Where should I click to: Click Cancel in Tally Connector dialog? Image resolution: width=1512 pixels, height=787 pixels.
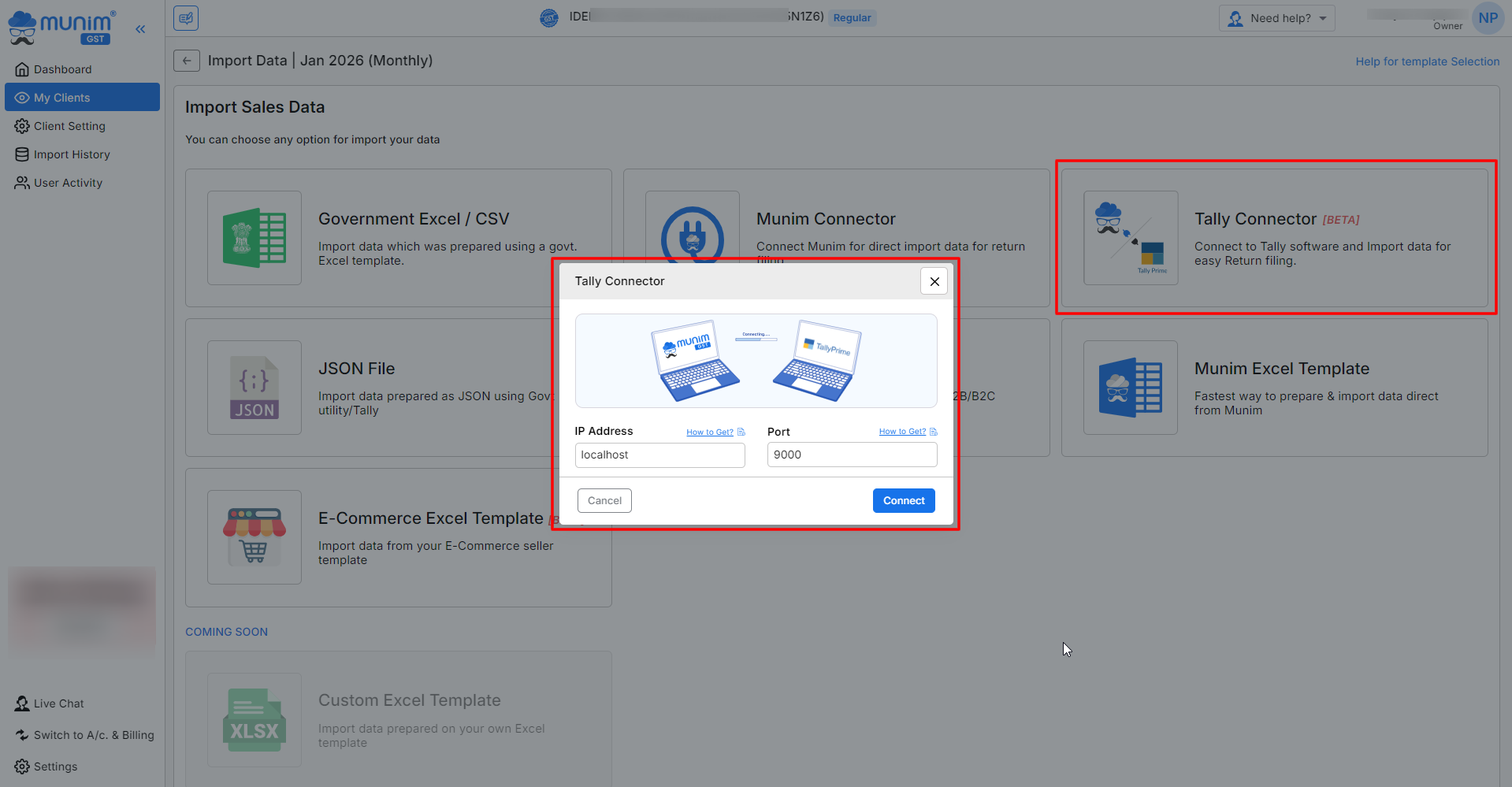coord(604,501)
